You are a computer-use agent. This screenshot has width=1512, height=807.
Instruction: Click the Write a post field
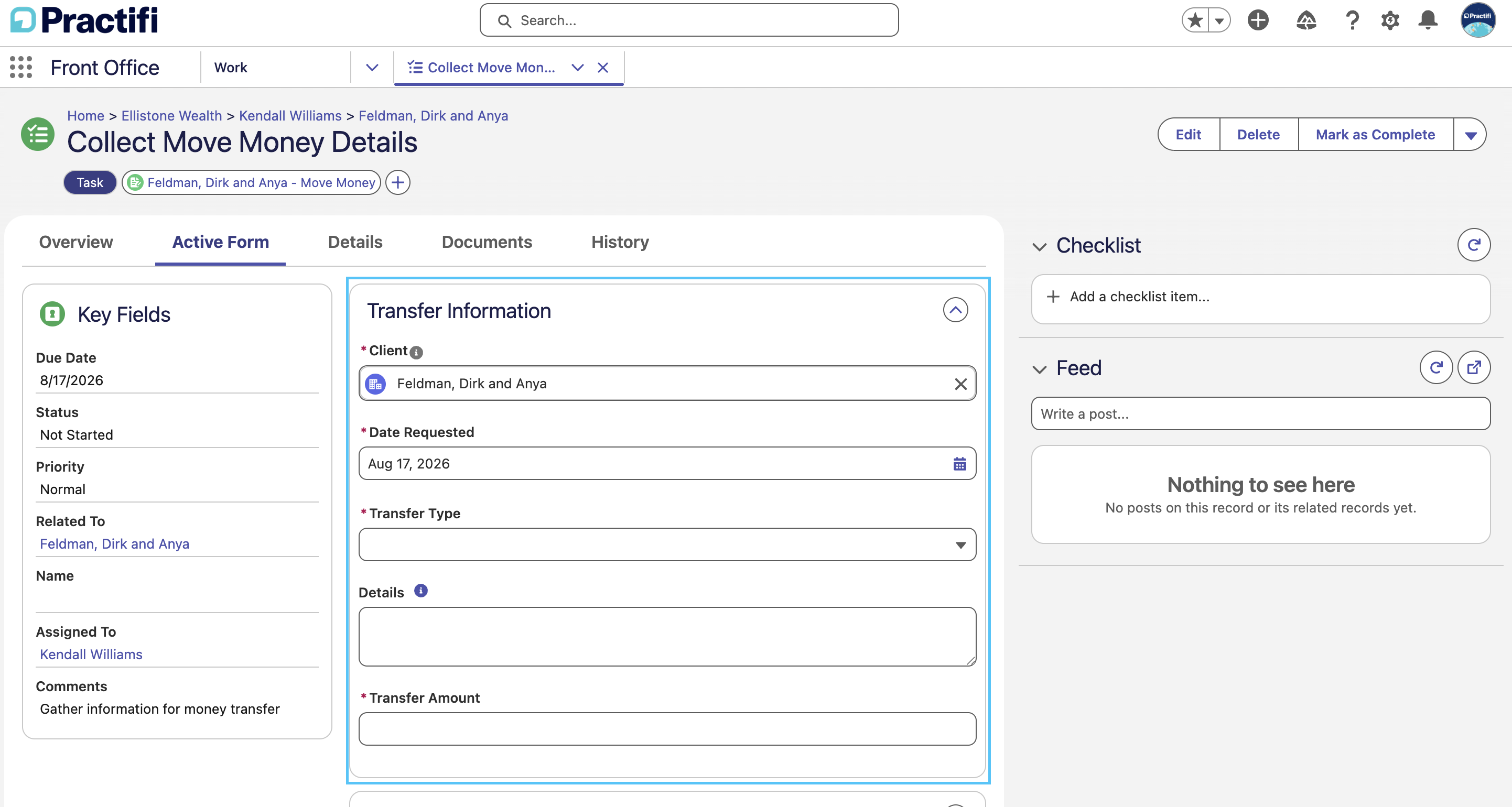click(1261, 413)
